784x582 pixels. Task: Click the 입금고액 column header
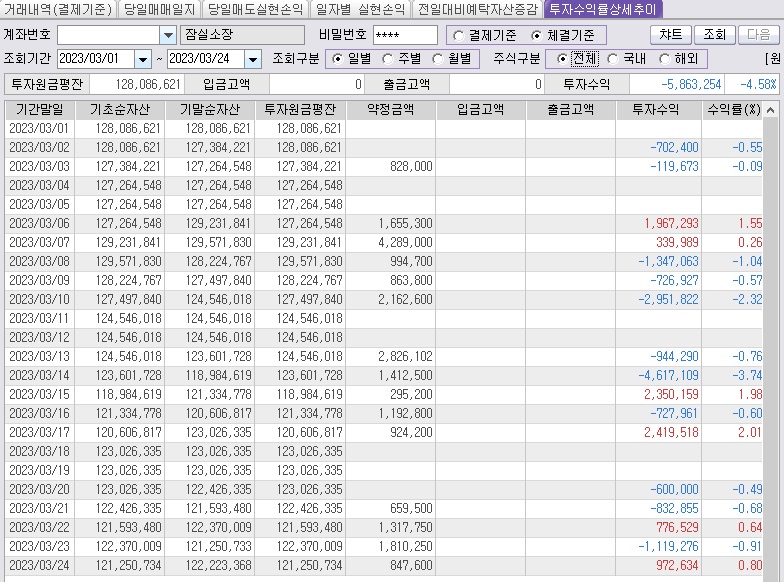point(480,110)
